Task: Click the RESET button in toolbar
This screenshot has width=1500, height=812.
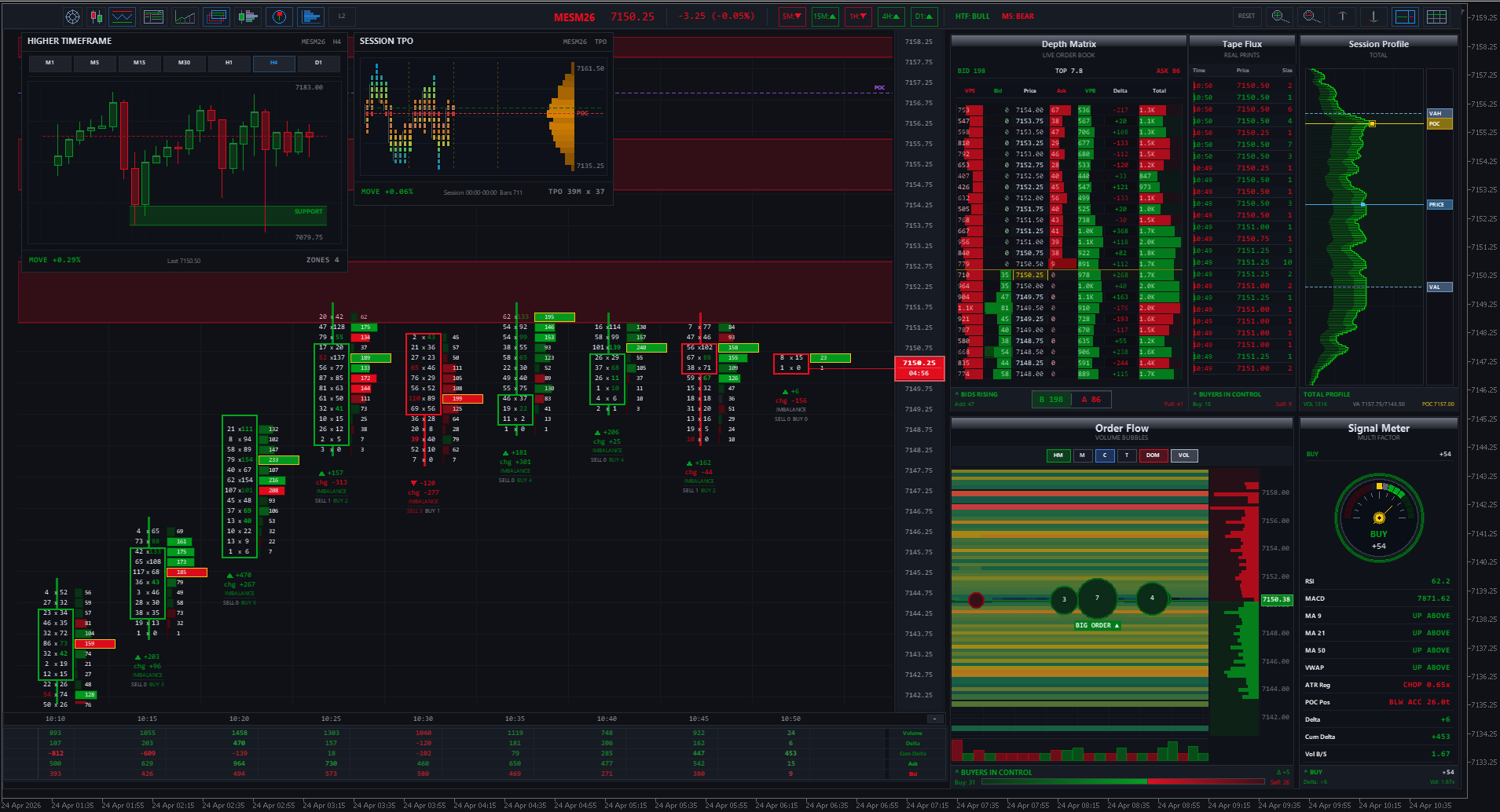Action: [x=1247, y=16]
